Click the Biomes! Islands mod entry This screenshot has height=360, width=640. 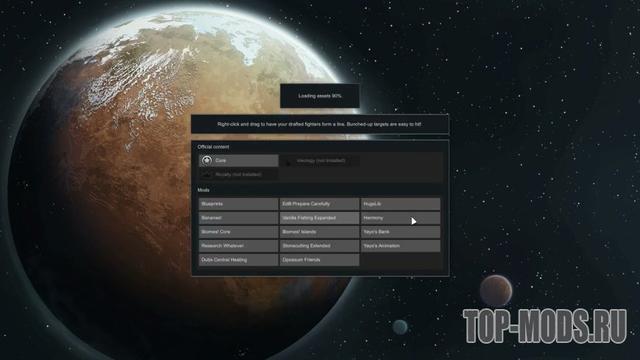[319, 232]
